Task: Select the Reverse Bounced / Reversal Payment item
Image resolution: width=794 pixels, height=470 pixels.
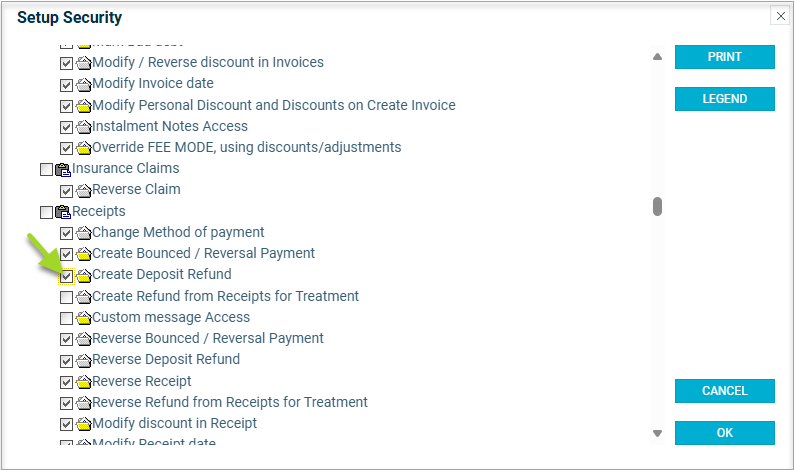Action: [x=208, y=339]
